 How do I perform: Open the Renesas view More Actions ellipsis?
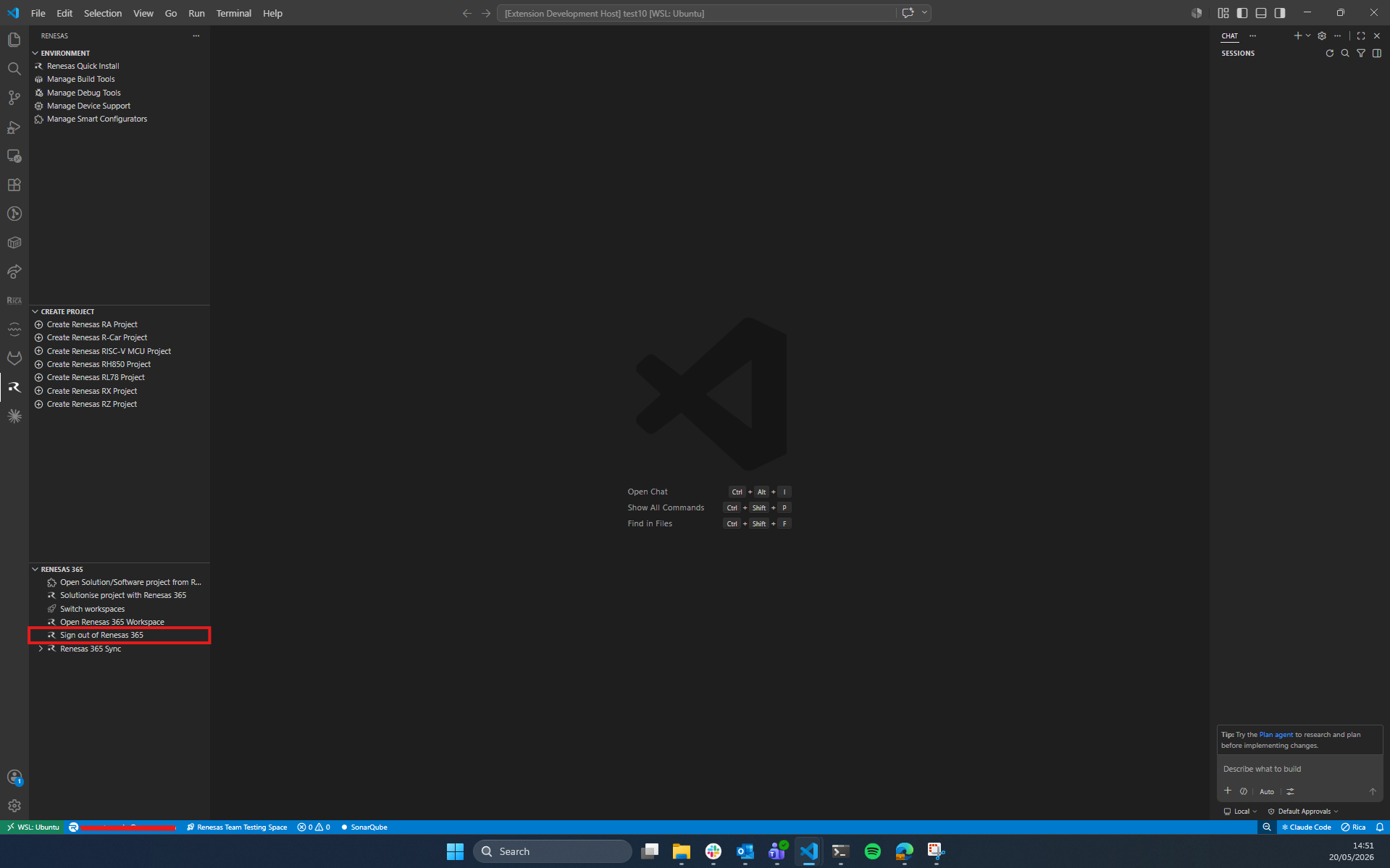[x=196, y=35]
